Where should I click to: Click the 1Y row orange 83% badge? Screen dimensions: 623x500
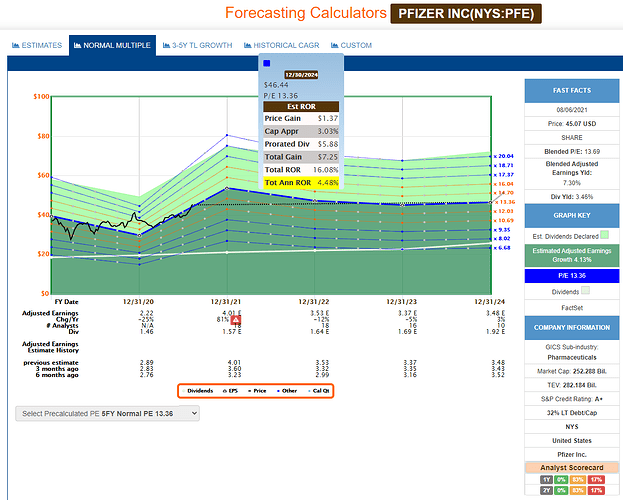point(578,479)
